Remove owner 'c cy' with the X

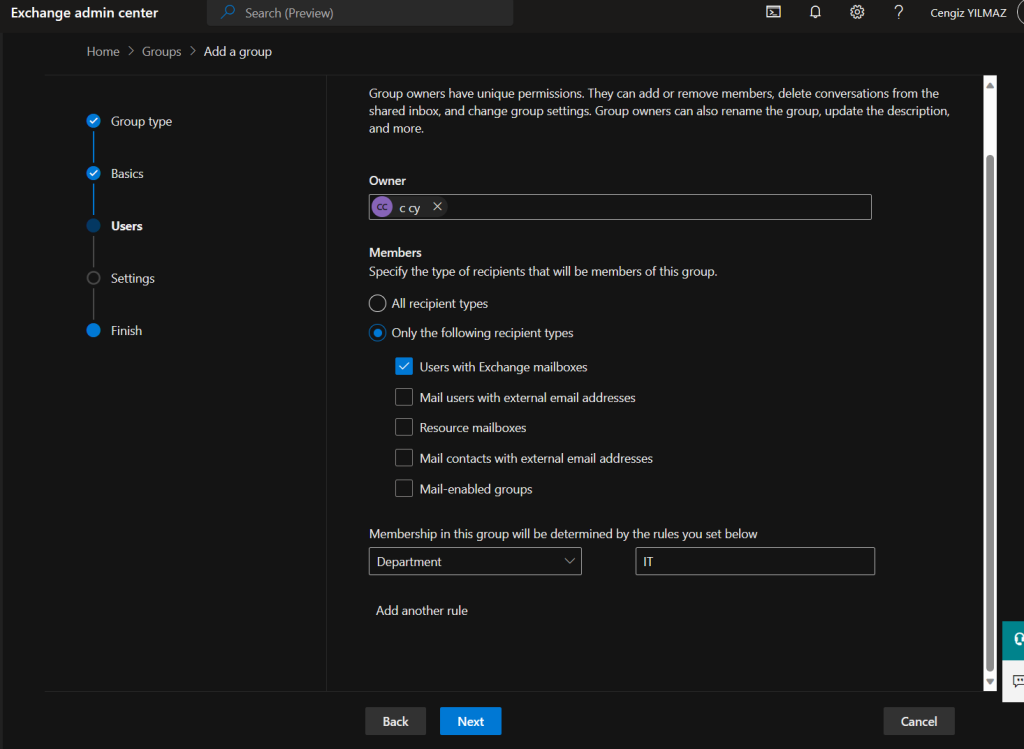tap(437, 207)
